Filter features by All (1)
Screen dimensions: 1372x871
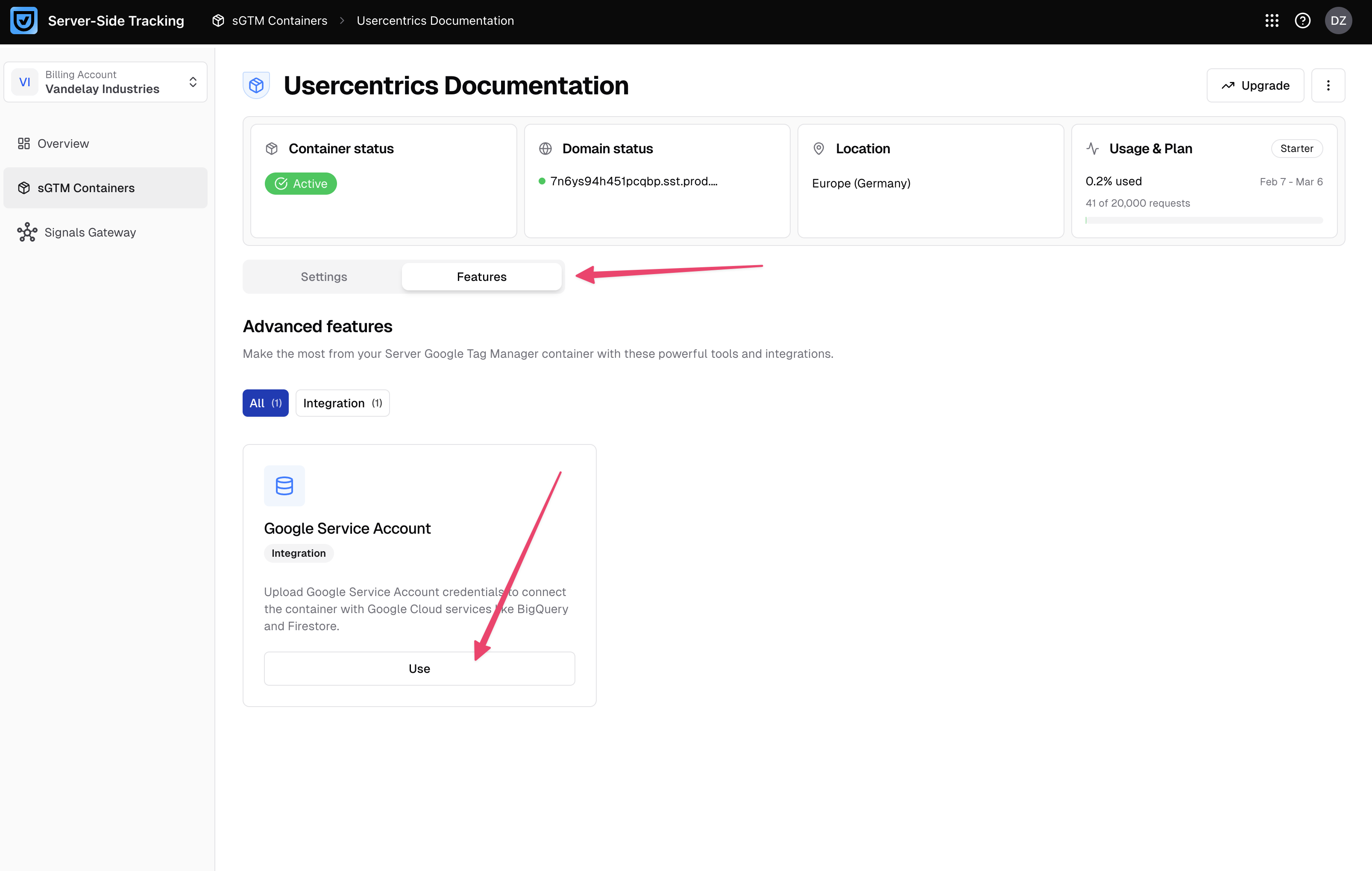point(266,403)
